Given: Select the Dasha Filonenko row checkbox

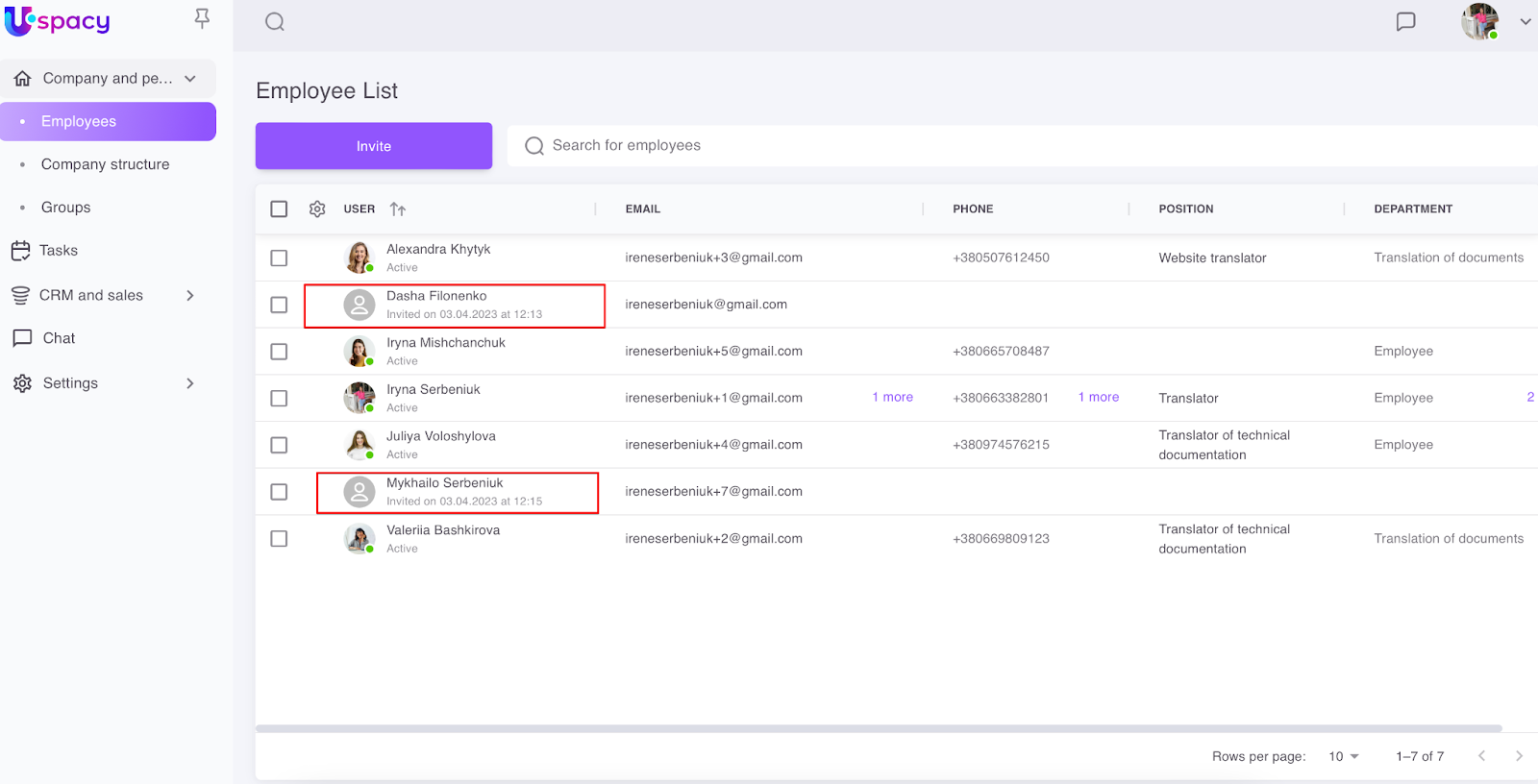Looking at the screenshot, I should pos(279,305).
